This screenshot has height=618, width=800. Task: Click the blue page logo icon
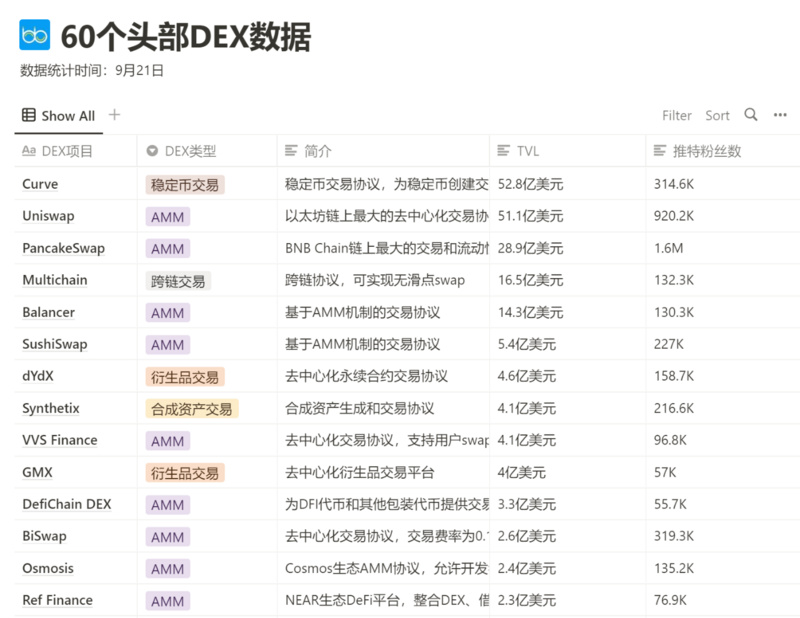click(x=35, y=35)
